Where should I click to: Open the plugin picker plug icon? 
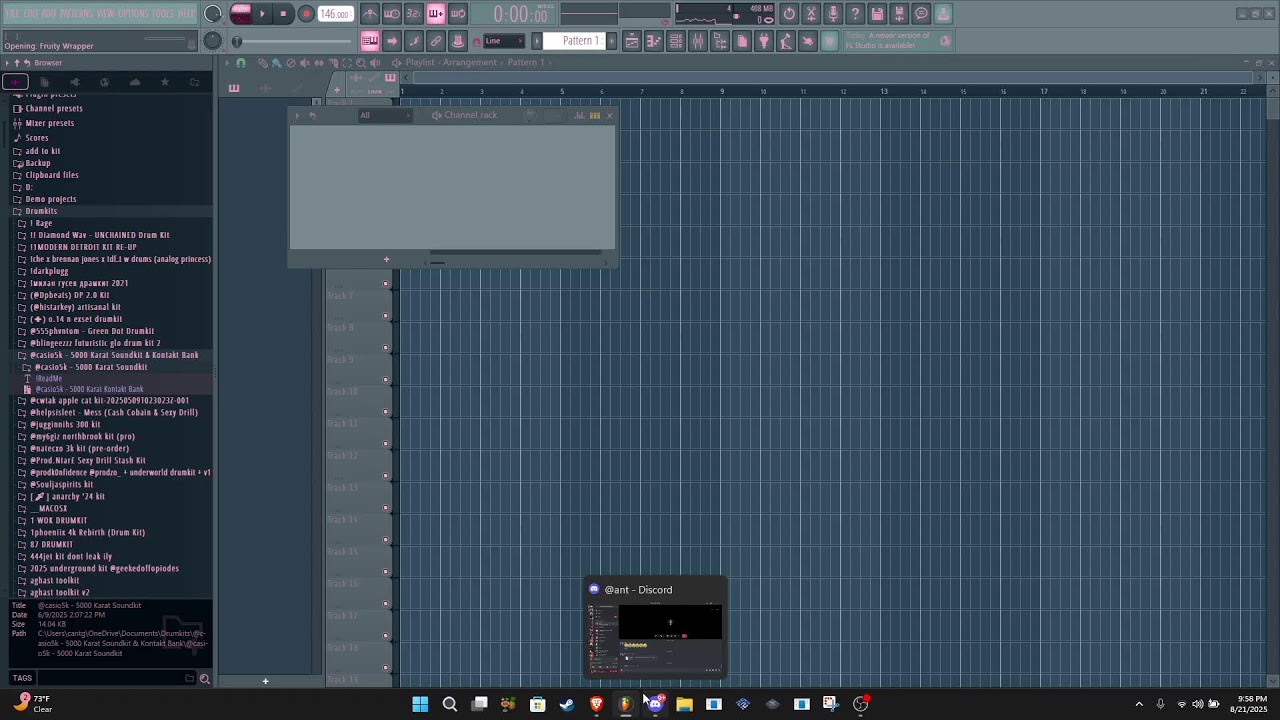click(x=764, y=41)
